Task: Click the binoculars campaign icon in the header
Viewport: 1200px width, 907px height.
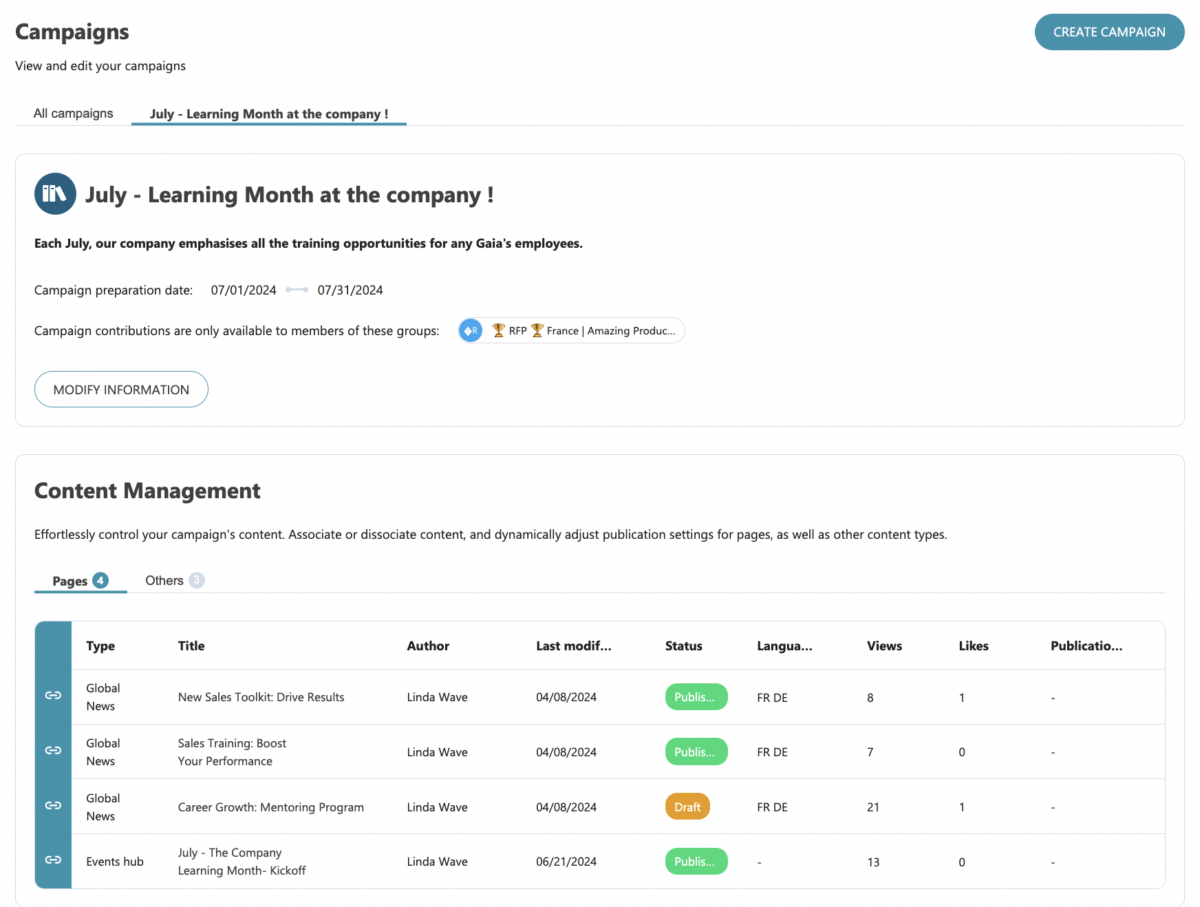Action: [55, 194]
